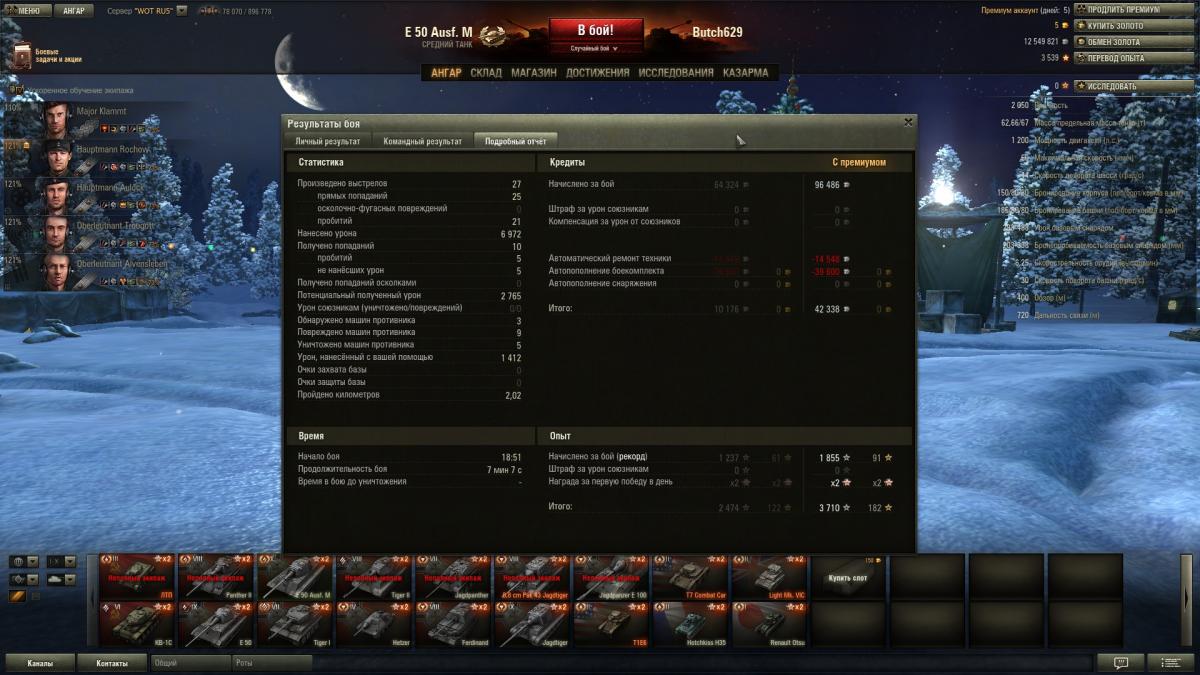The width and height of the screenshot is (1200, 675).
Task: Click the Butch629 player name
Action: tap(717, 32)
